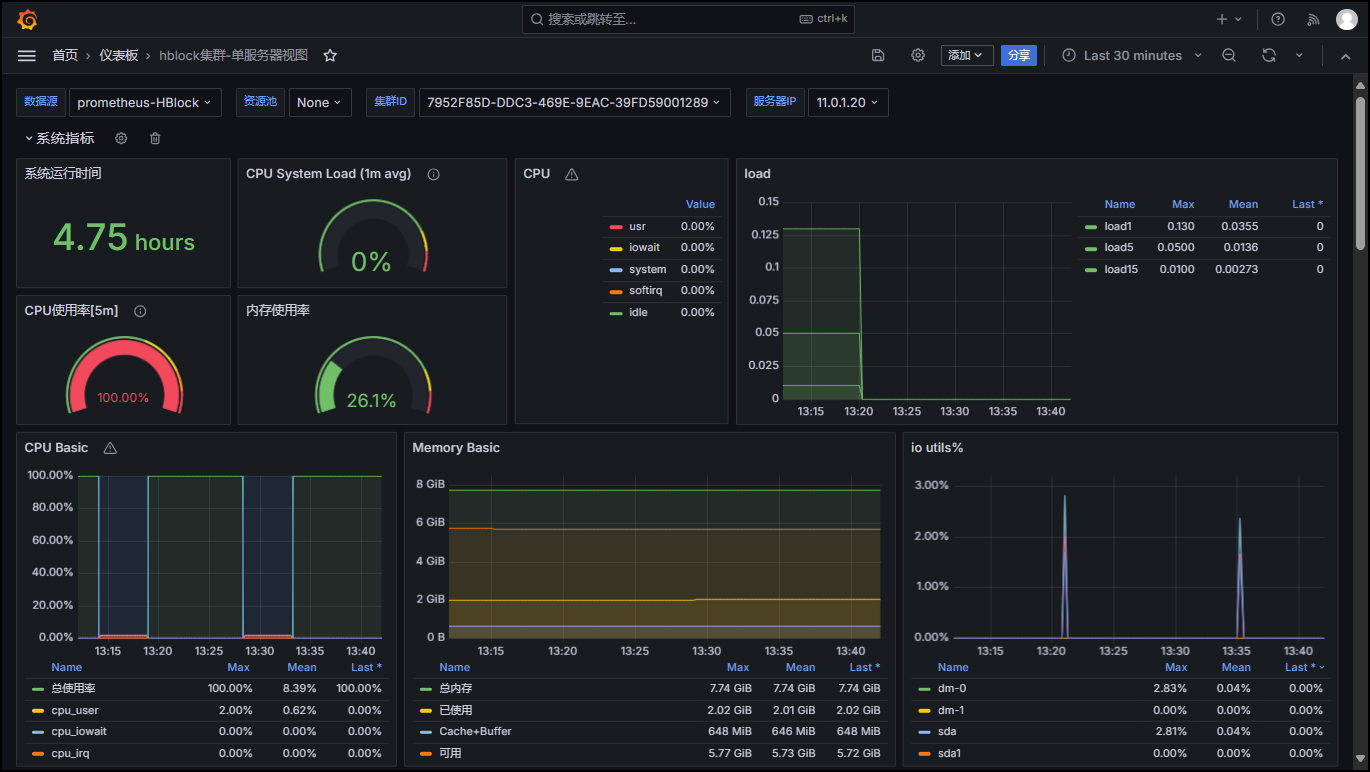Click the new plus icon in header
This screenshot has width=1370, height=772.
[x=1222, y=19]
